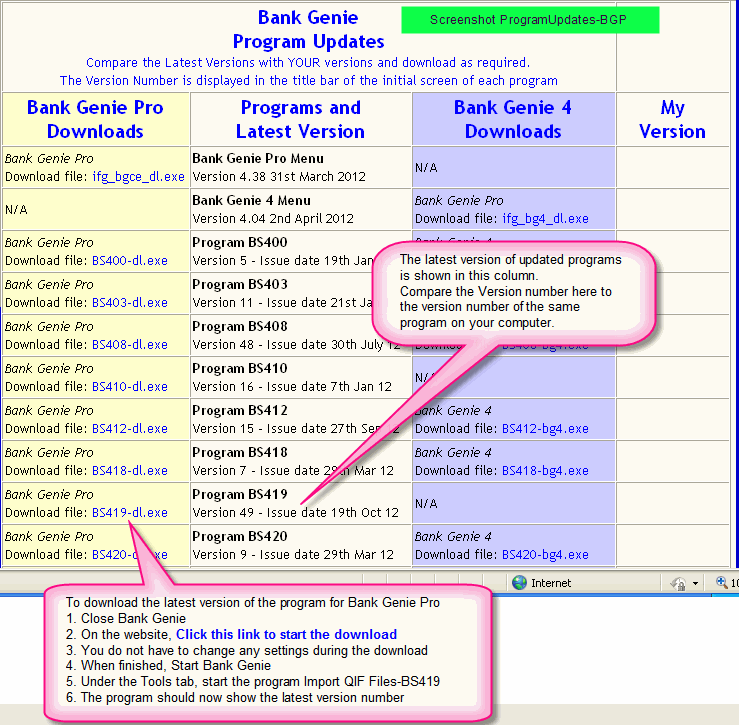
Task: Click the My Version column header
Action: (672, 119)
